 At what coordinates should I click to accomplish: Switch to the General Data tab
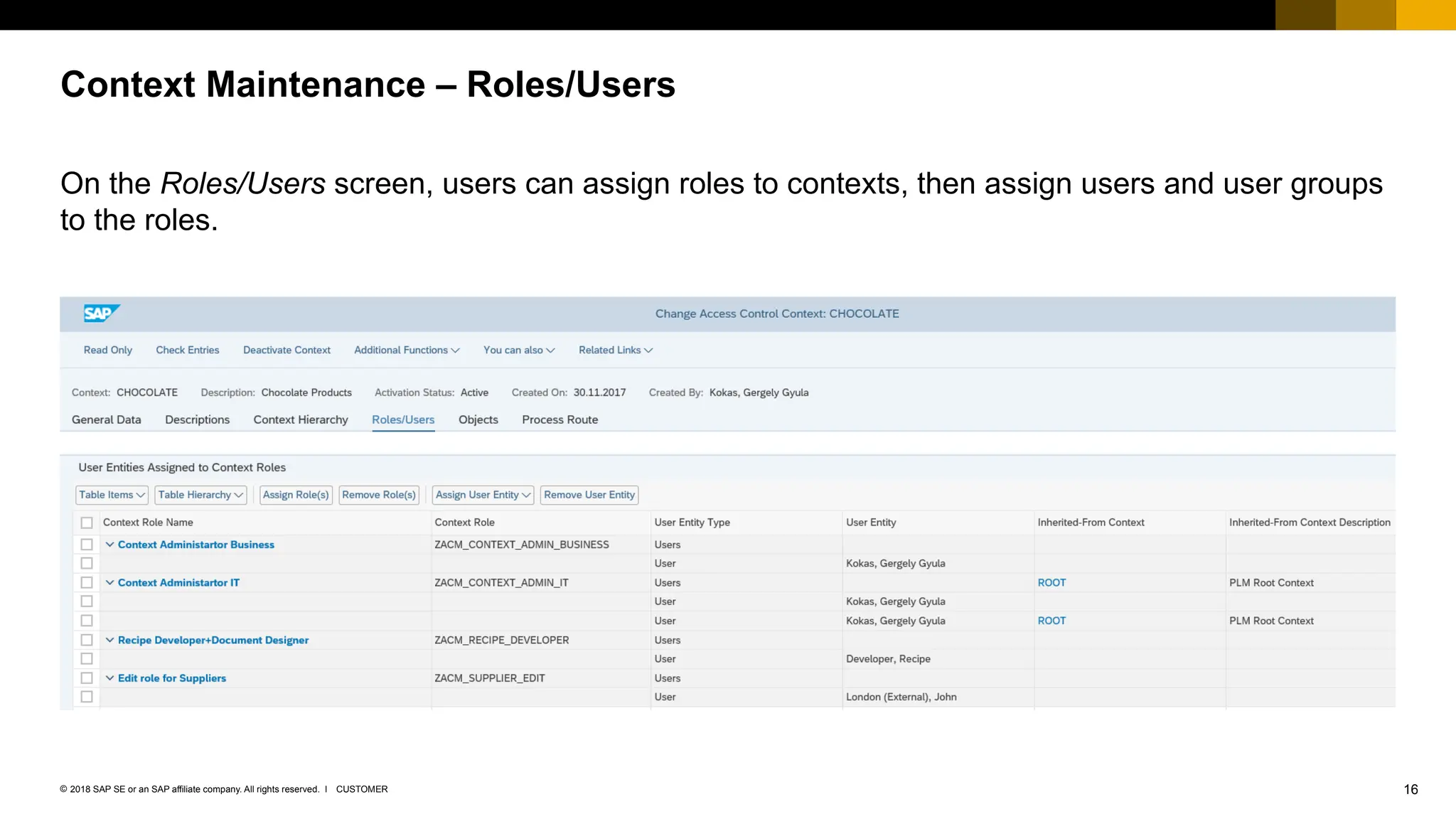tap(107, 419)
